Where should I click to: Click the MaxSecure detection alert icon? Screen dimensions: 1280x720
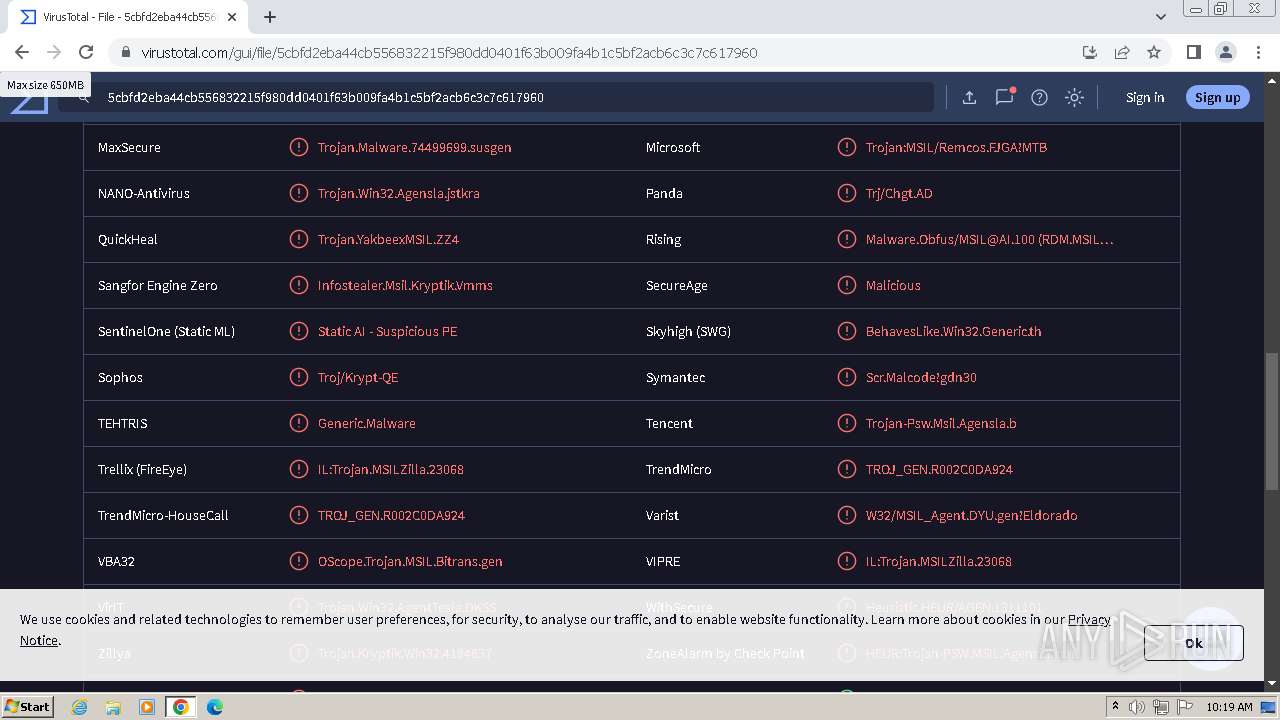coord(298,147)
